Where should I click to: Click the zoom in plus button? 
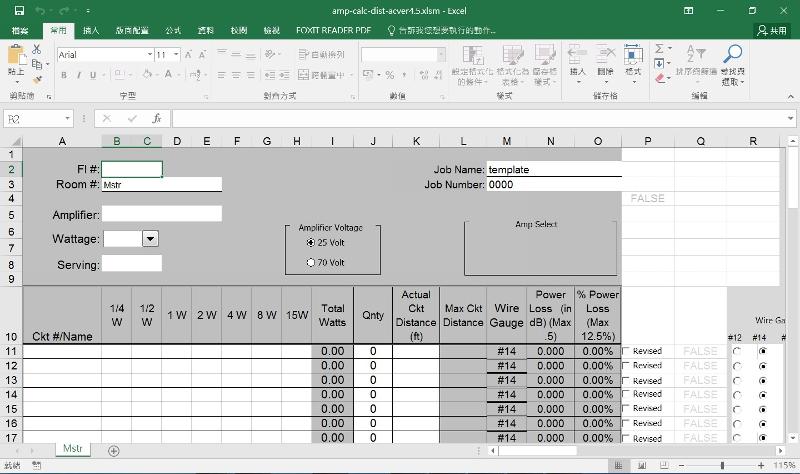(762, 466)
